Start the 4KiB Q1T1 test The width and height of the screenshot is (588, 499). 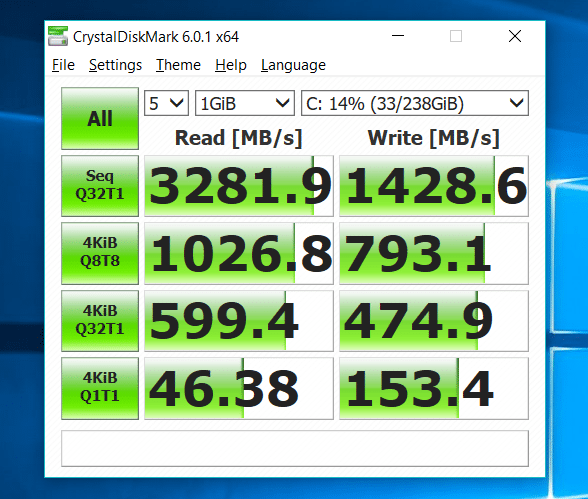100,388
